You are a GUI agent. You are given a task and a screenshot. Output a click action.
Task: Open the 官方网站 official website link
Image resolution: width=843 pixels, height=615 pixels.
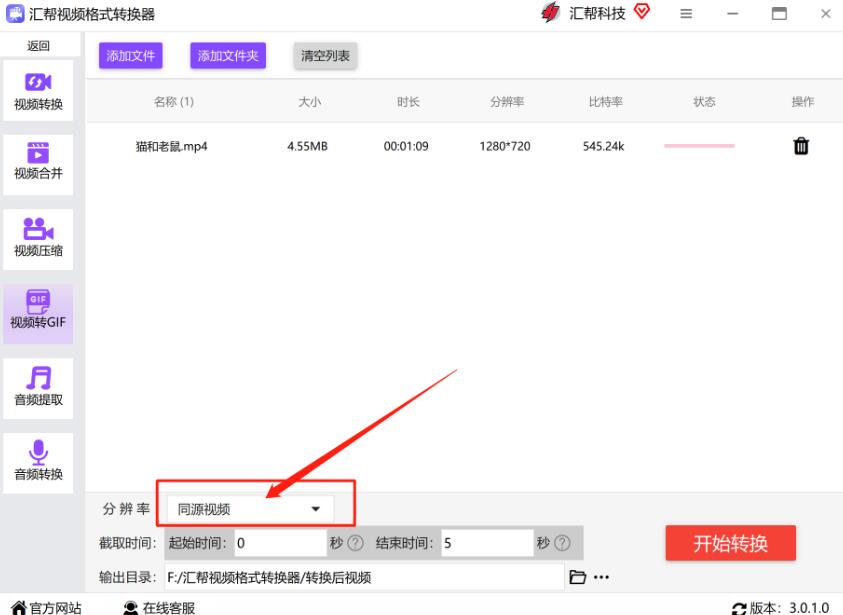(x=46, y=606)
